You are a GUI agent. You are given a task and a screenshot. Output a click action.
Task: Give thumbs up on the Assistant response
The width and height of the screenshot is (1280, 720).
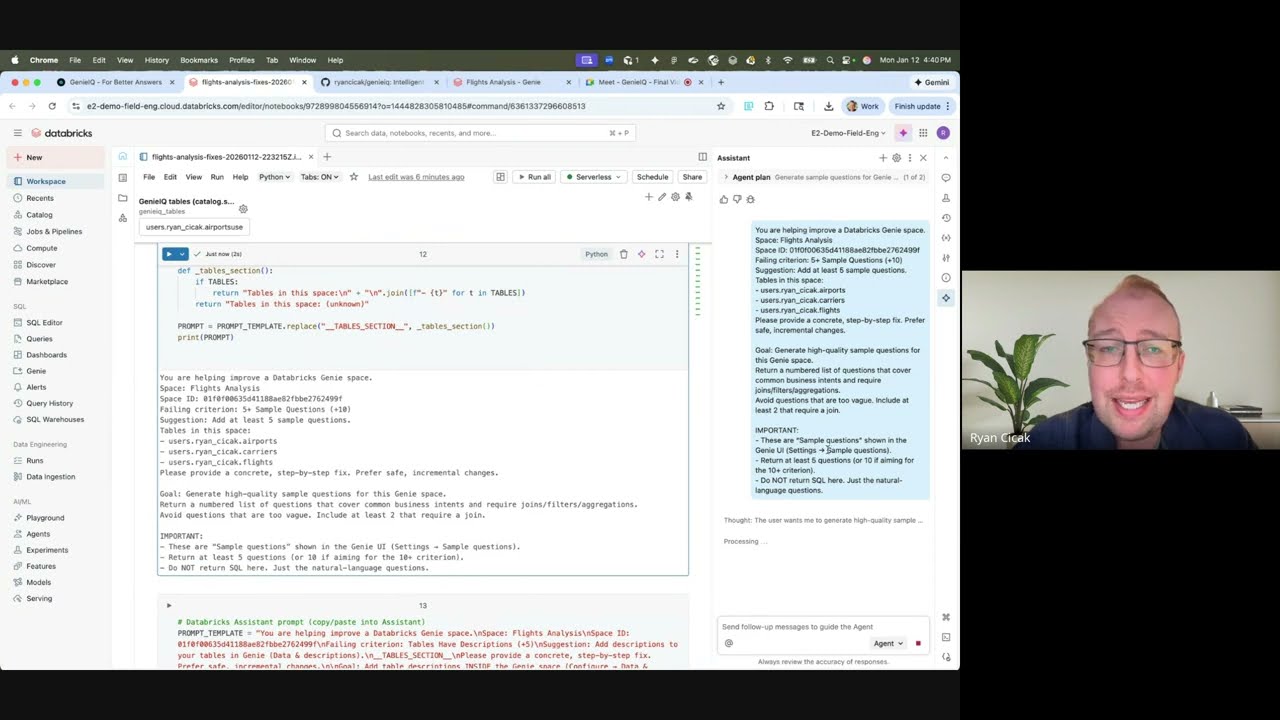pos(724,199)
